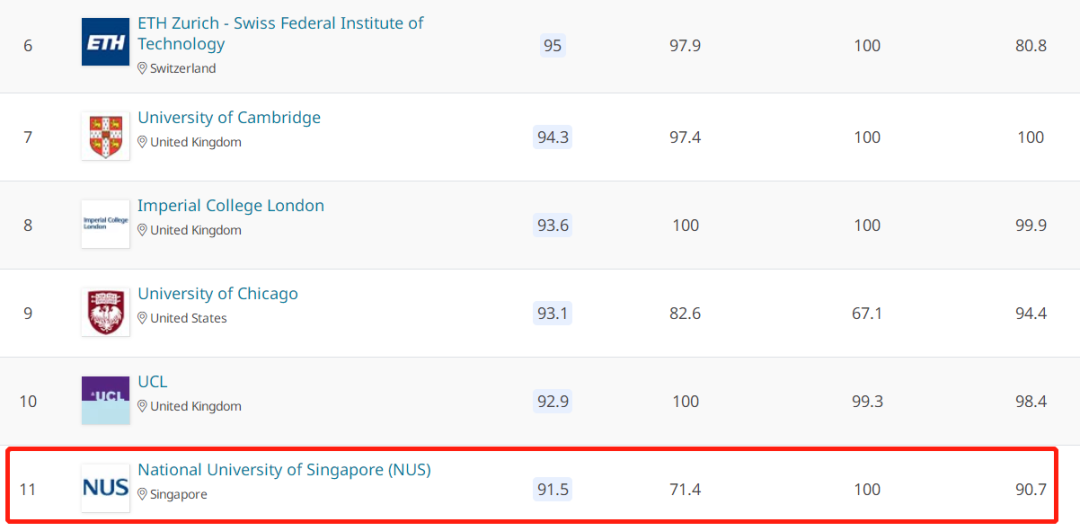Select overall score 91.5 for NUS
Image resolution: width=1080 pixels, height=531 pixels.
pyautogui.click(x=552, y=490)
